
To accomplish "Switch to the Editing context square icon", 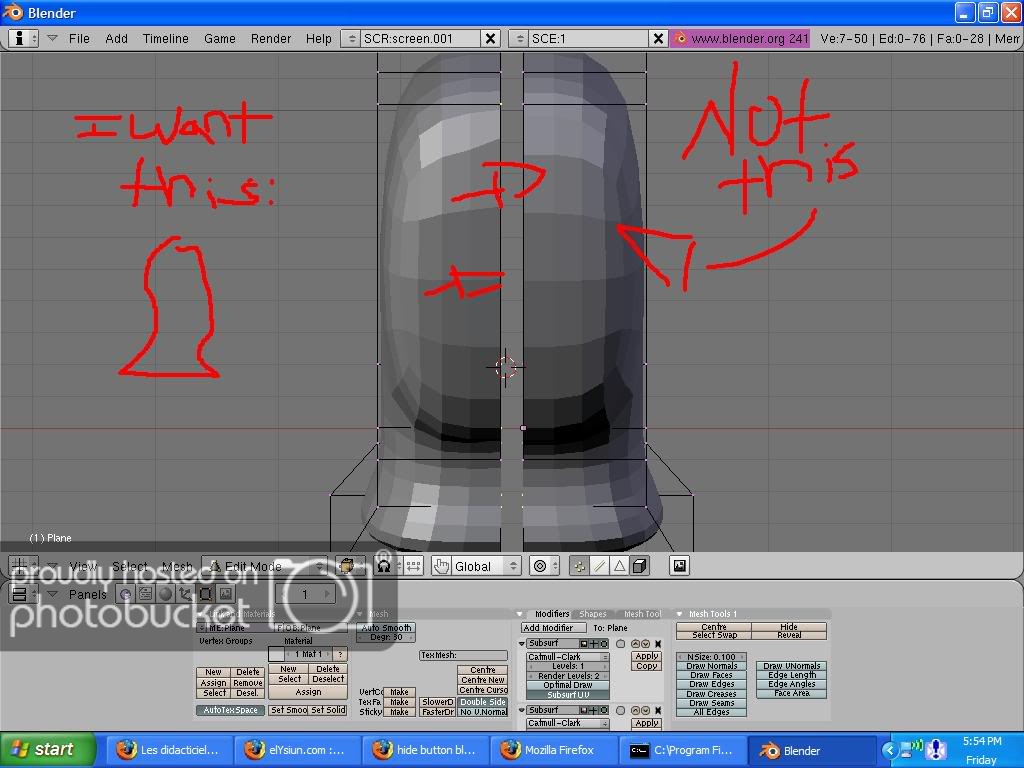I will coord(205,594).
